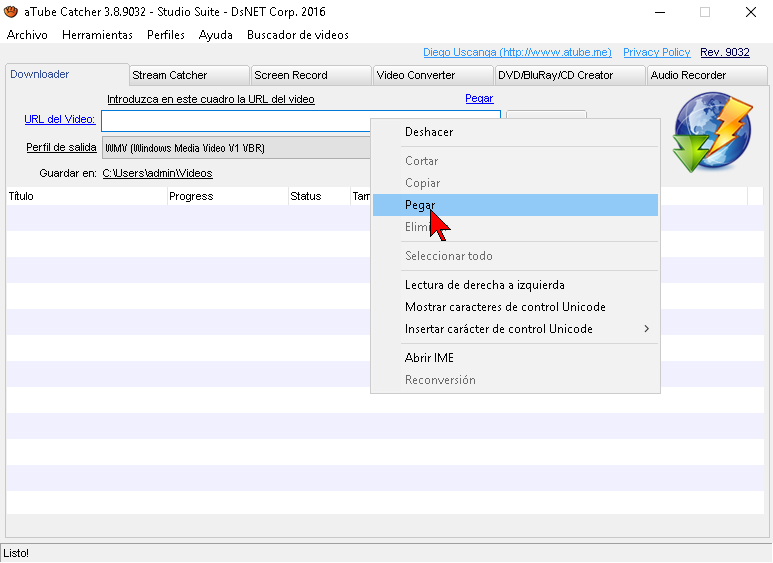Click the Progress column header
Viewport: 773px width, 563px height.
[228, 196]
